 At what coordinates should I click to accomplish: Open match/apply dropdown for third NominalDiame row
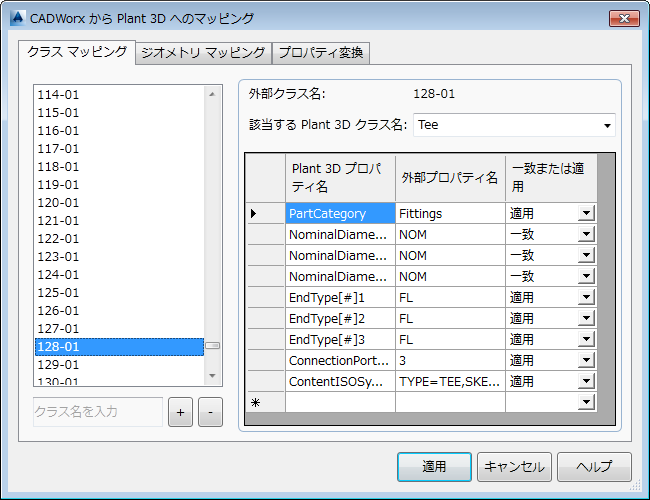coord(586,277)
